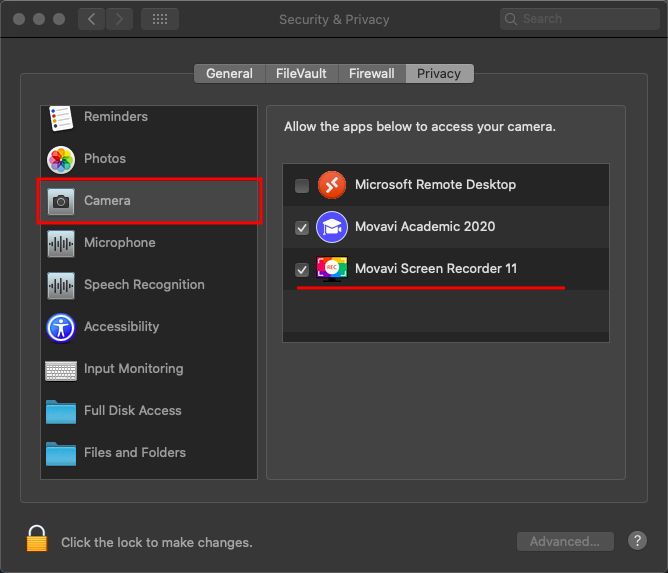
Task: Click the search magnifier icon
Action: (510, 19)
